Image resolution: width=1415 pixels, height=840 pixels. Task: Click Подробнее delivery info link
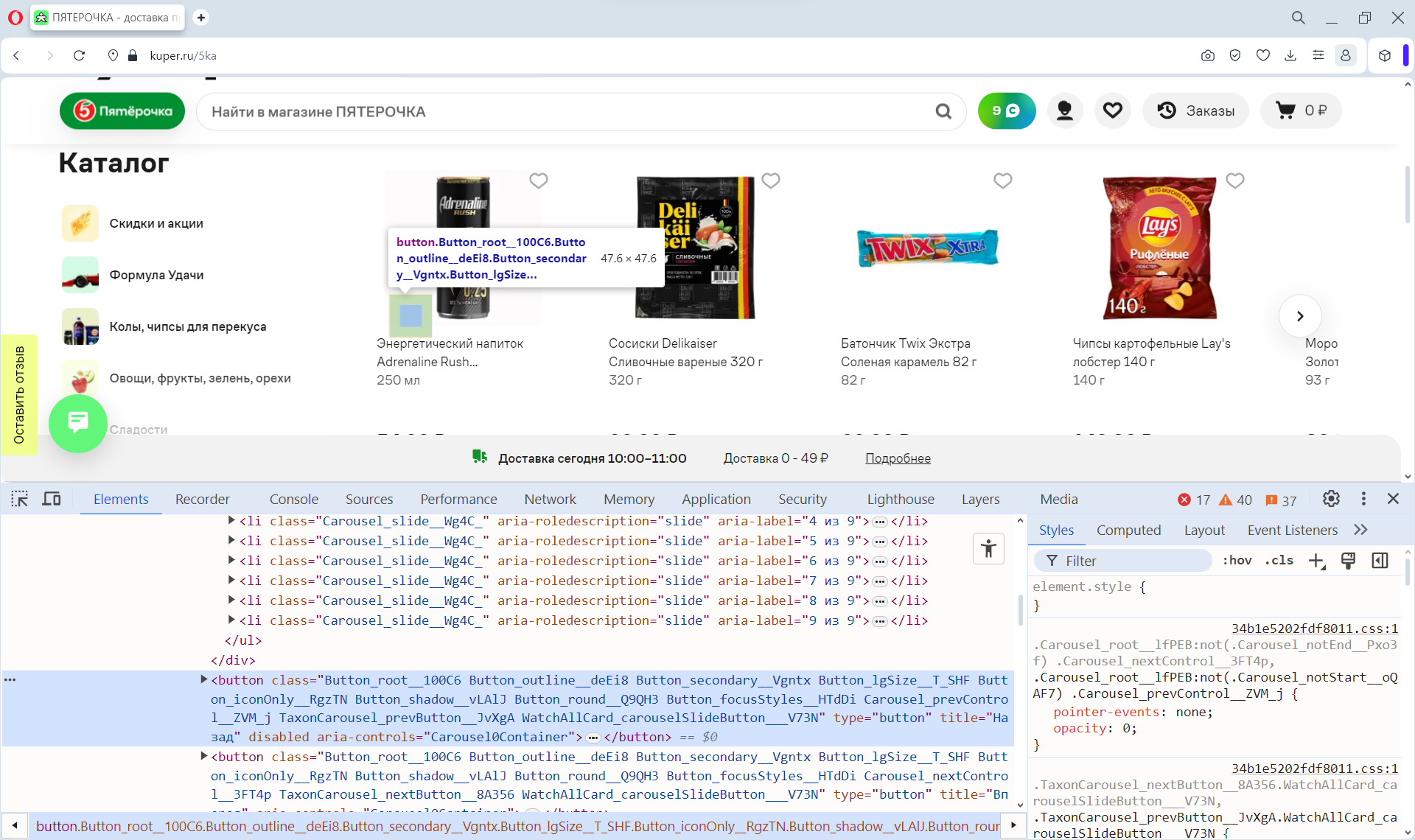click(897, 457)
